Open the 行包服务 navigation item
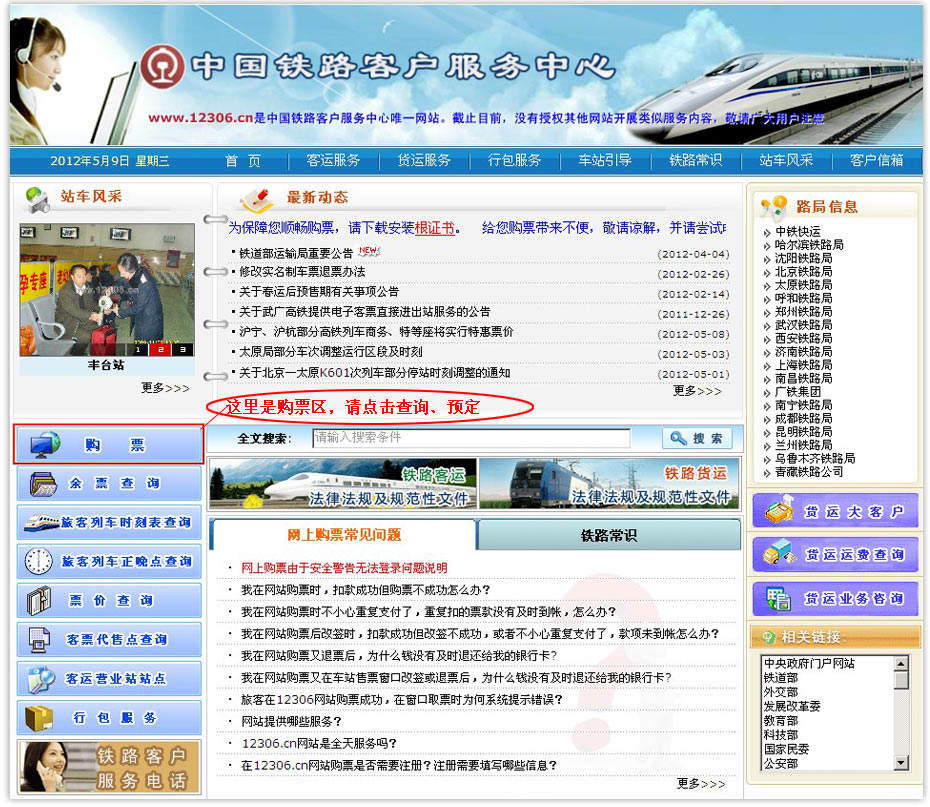This screenshot has width=930, height=807. click(514, 160)
